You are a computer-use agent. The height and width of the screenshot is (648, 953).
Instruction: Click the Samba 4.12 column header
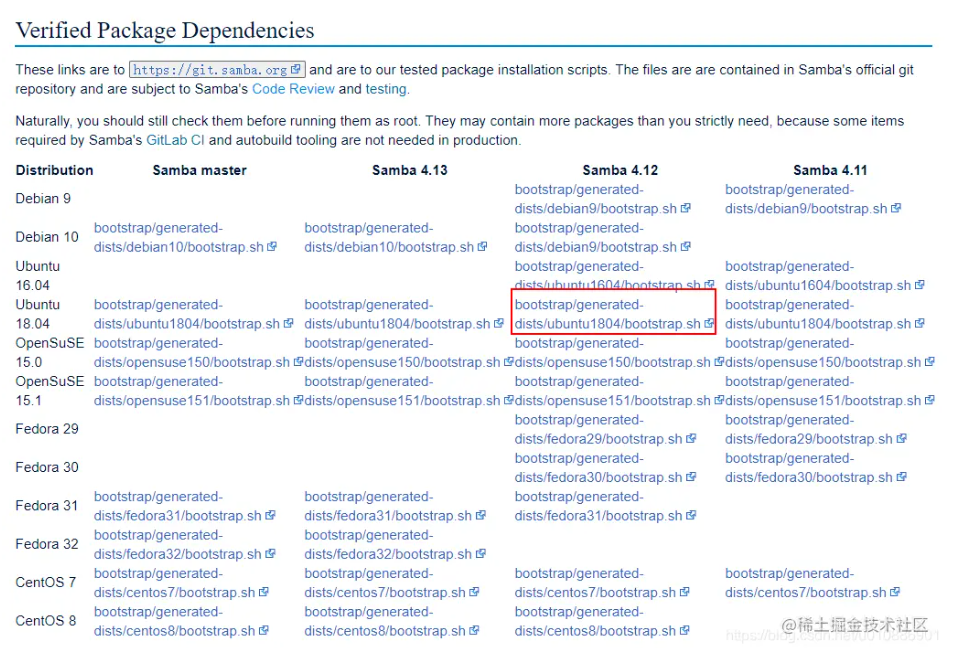(620, 170)
